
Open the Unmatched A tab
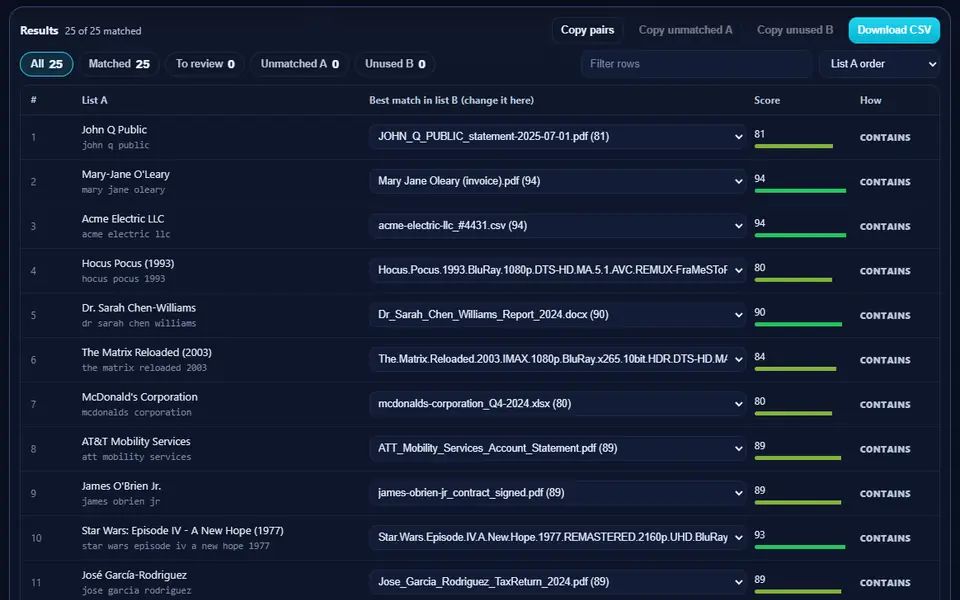(x=299, y=64)
